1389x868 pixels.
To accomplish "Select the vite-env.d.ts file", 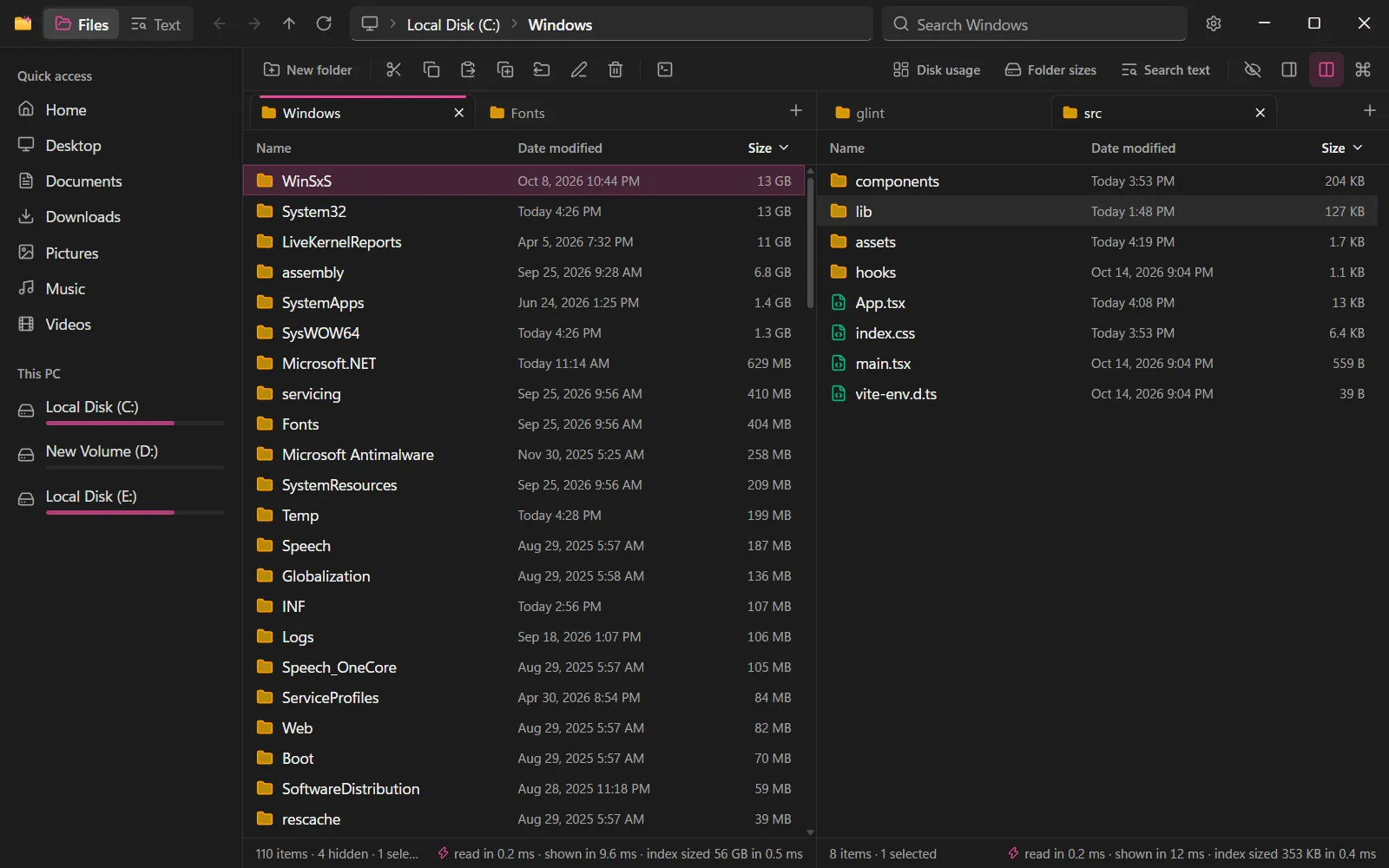I will pyautogui.click(x=1097, y=393).
